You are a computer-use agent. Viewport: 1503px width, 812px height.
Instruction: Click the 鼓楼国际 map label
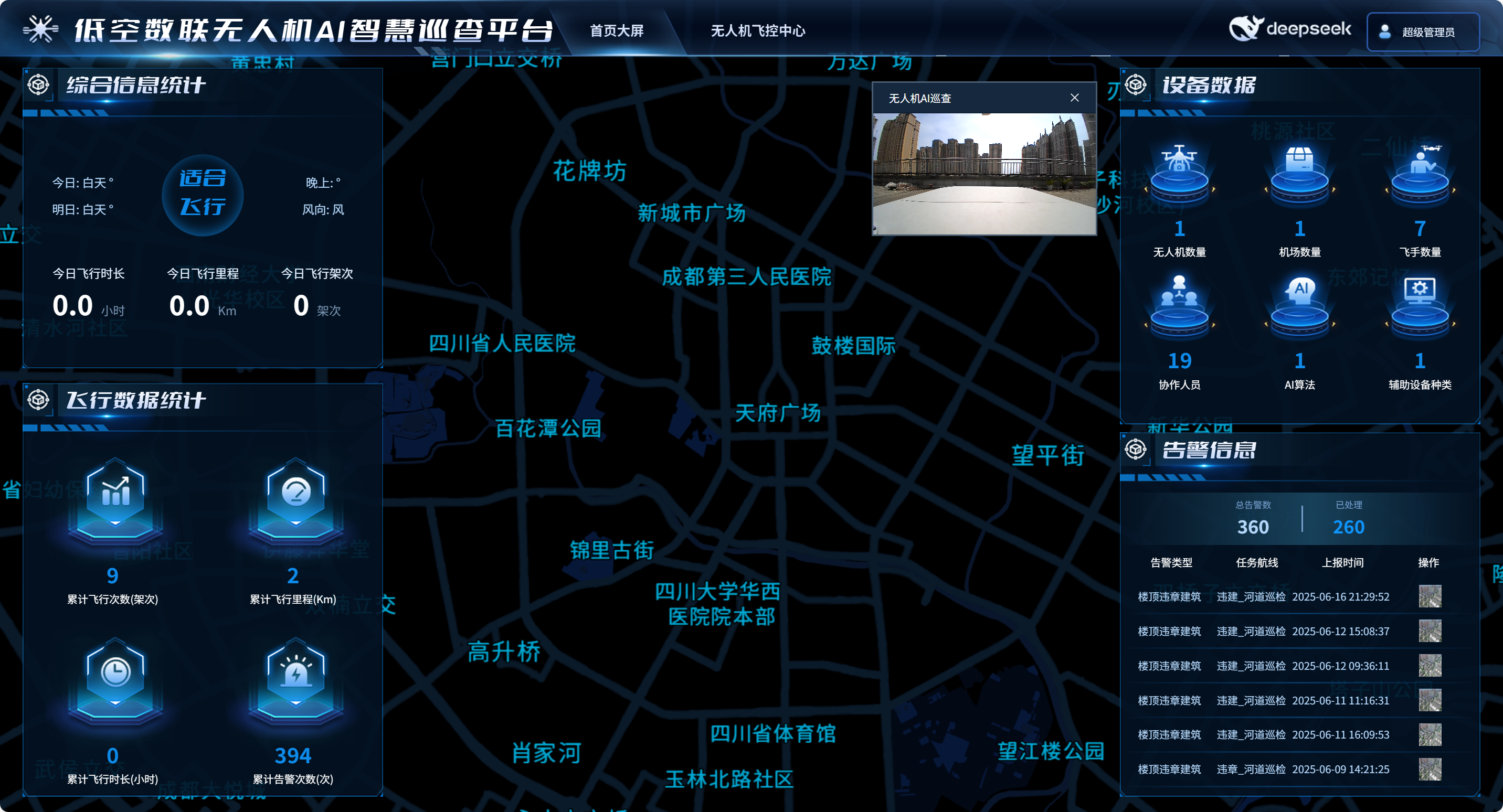pyautogui.click(x=853, y=345)
